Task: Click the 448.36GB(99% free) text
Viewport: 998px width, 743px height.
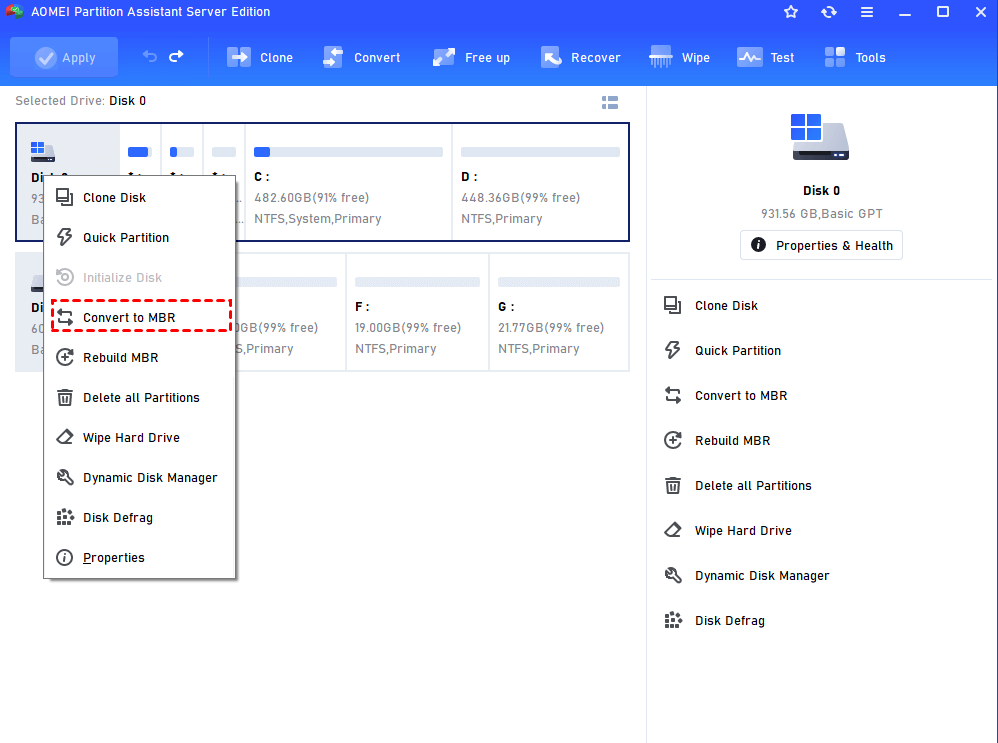Action: point(521,198)
